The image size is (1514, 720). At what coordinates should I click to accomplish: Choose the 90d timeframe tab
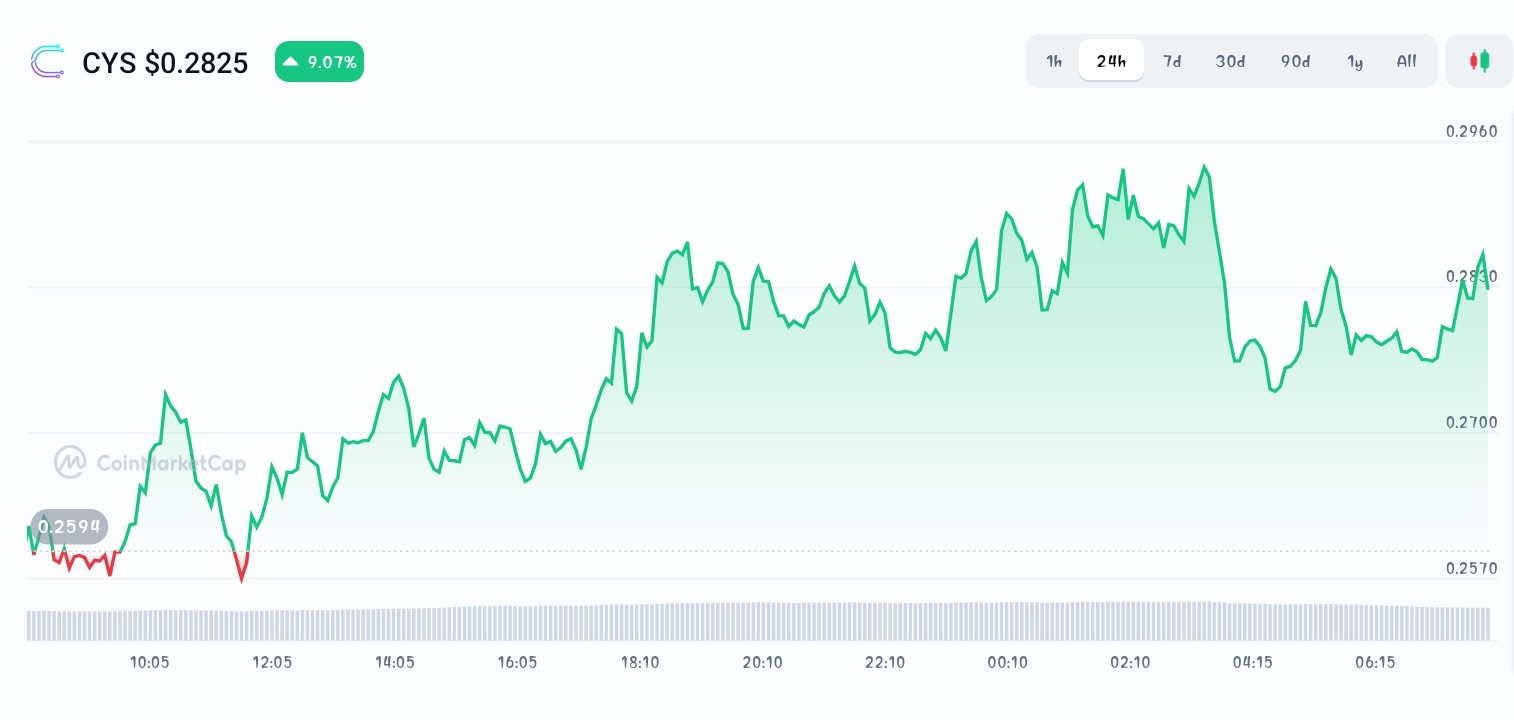point(1295,61)
